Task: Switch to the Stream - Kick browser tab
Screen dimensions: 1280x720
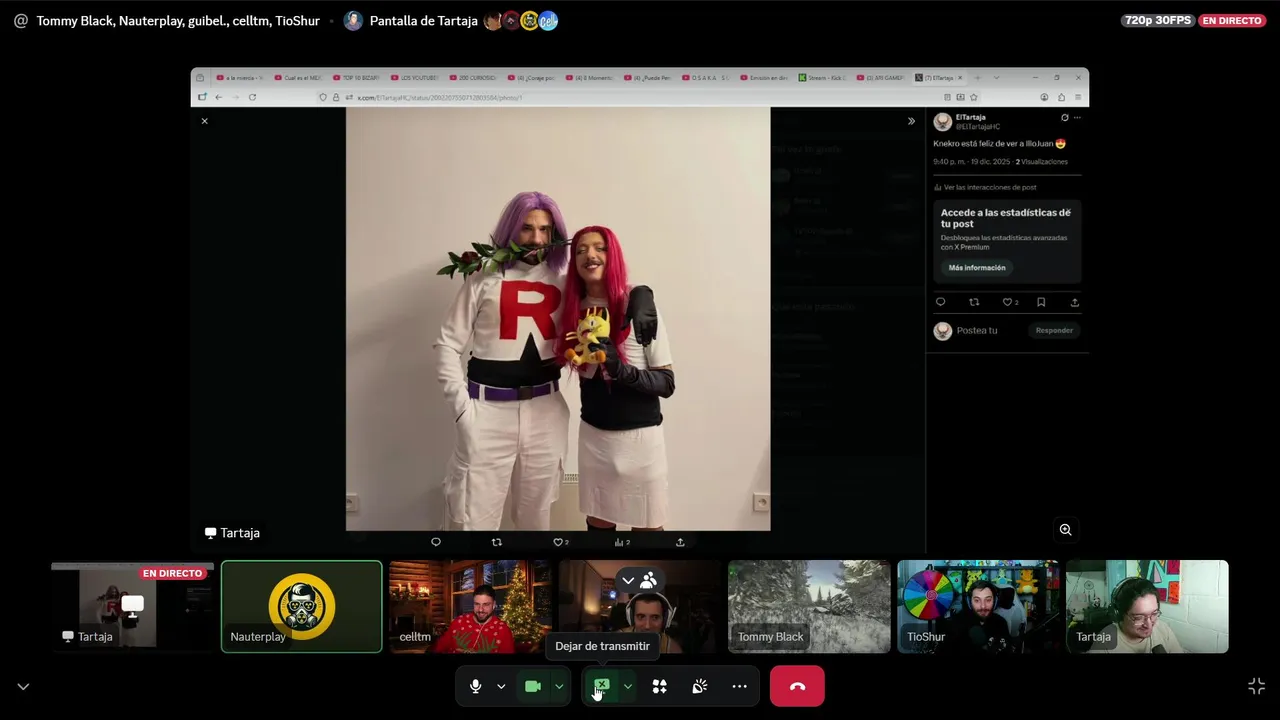Action: pos(824,77)
